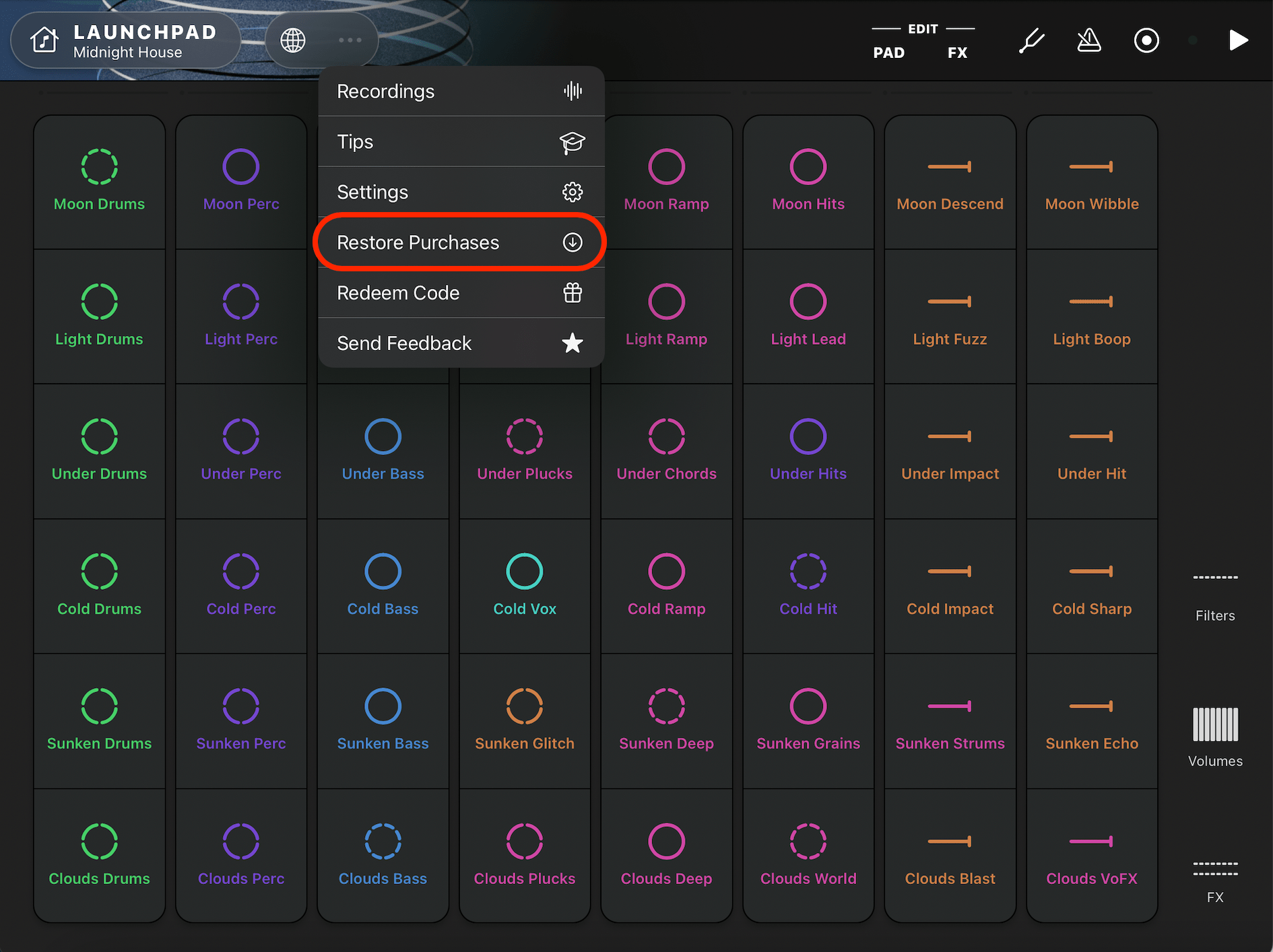Start the Sunken Perc loop
Viewport: 1273px width, 952px height.
pos(241,721)
